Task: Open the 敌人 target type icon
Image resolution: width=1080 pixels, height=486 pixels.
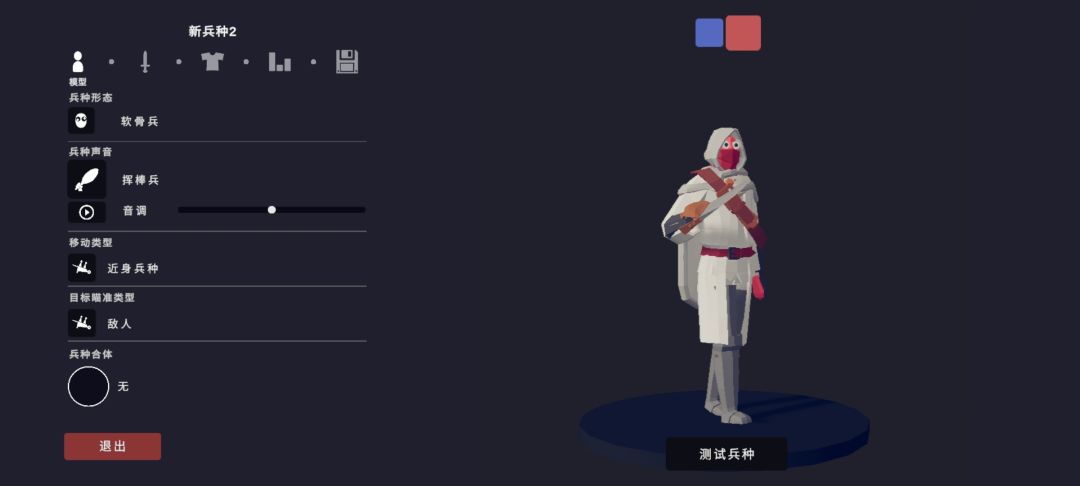Action: [81, 323]
